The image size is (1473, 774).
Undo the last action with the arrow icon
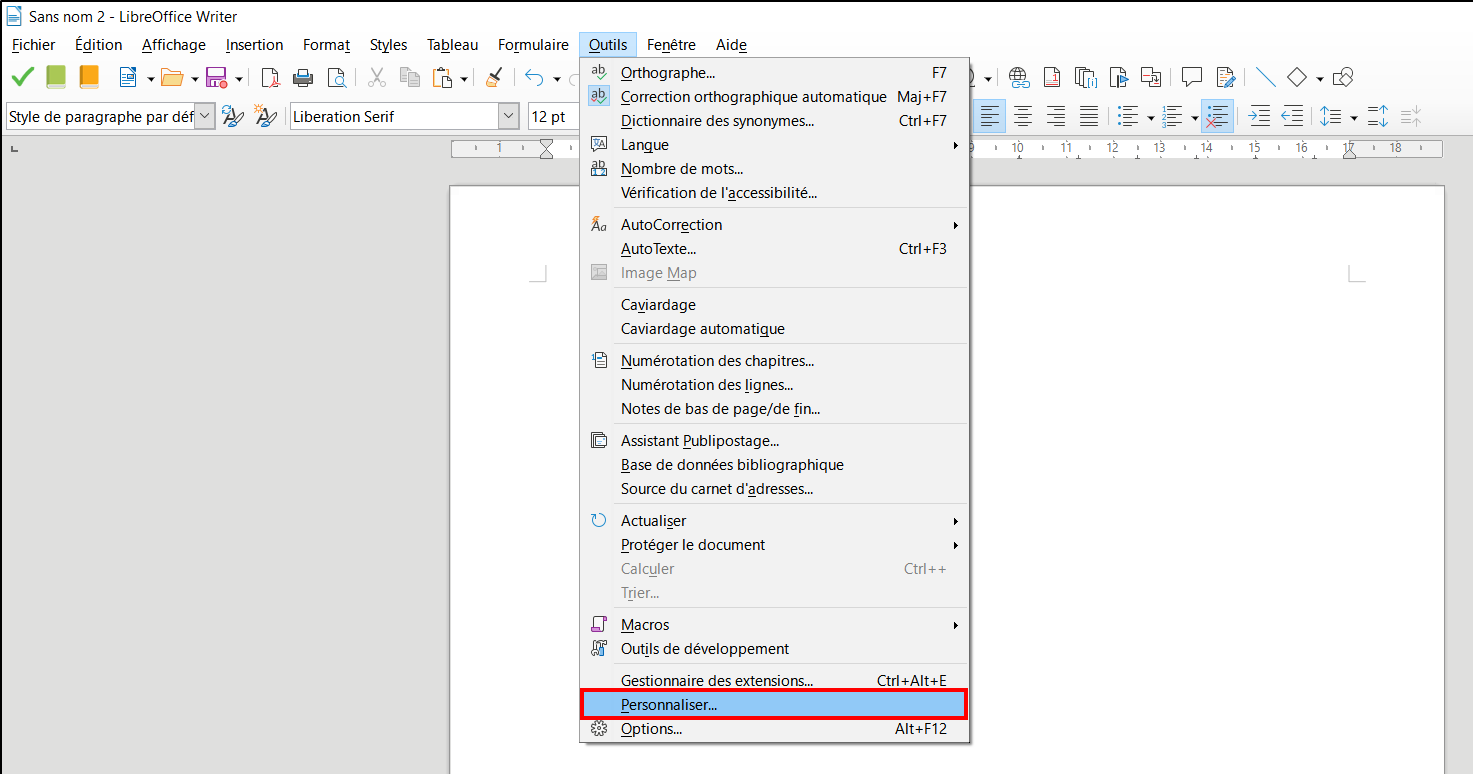point(535,77)
